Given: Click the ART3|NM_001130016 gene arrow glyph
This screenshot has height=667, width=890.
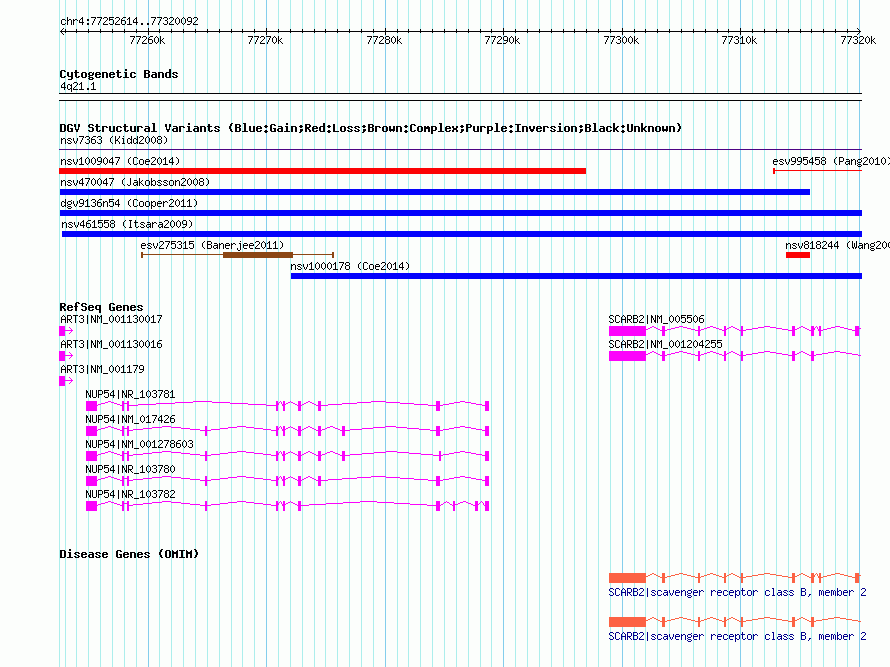Looking at the screenshot, I should coord(66,356).
